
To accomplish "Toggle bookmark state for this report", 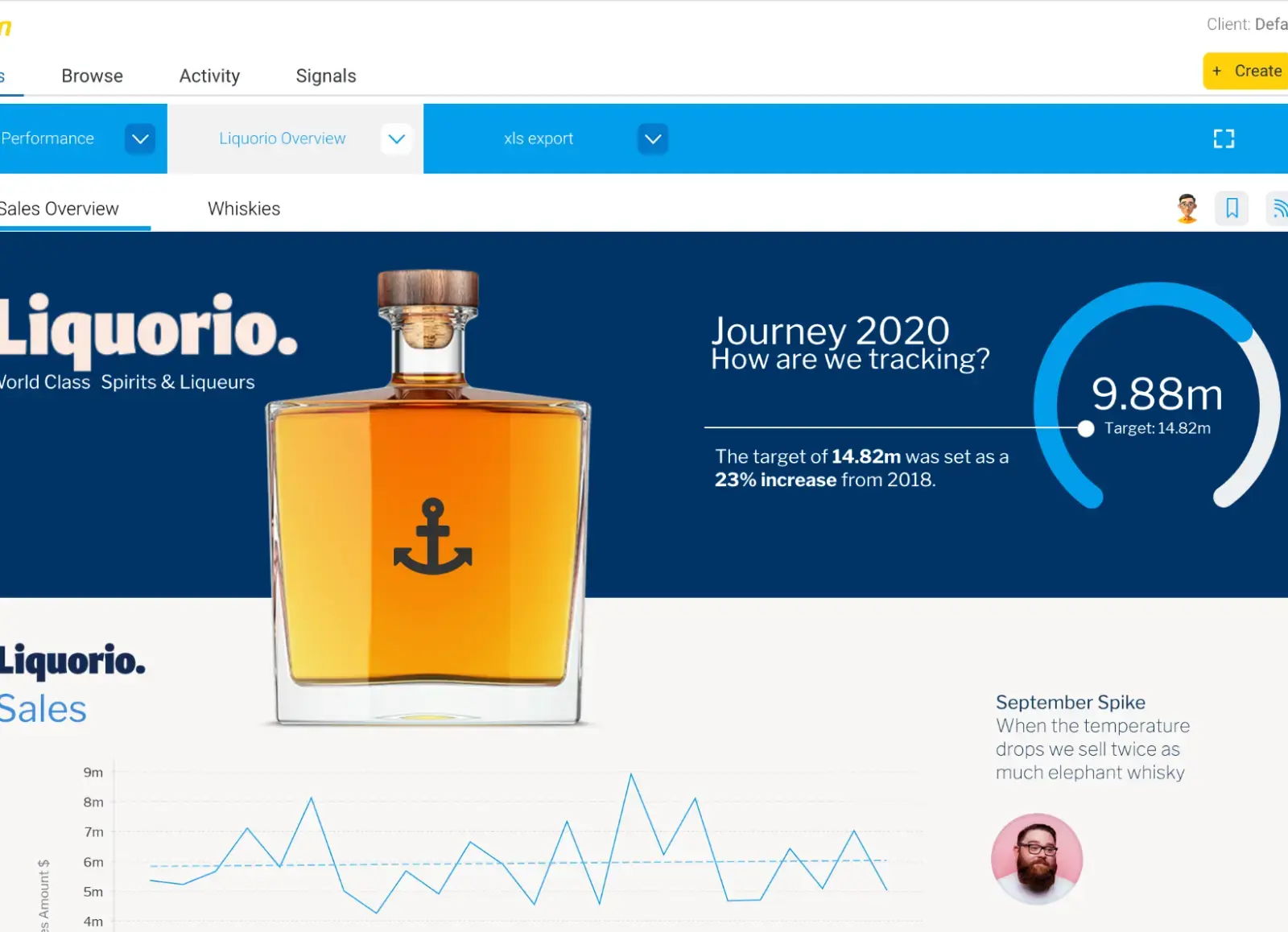I will (1231, 208).
